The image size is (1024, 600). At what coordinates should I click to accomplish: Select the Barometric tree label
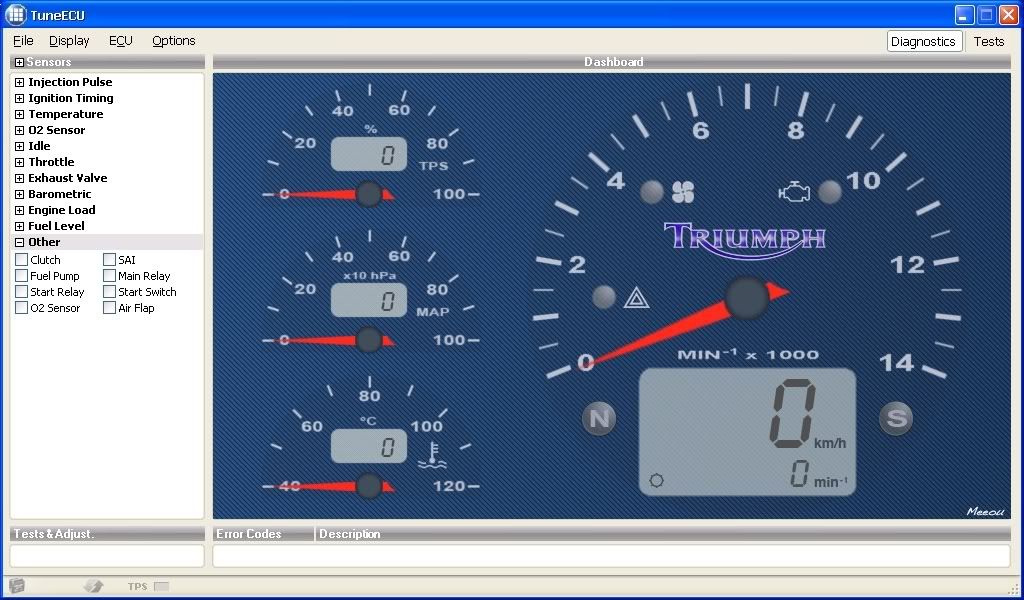(59, 194)
